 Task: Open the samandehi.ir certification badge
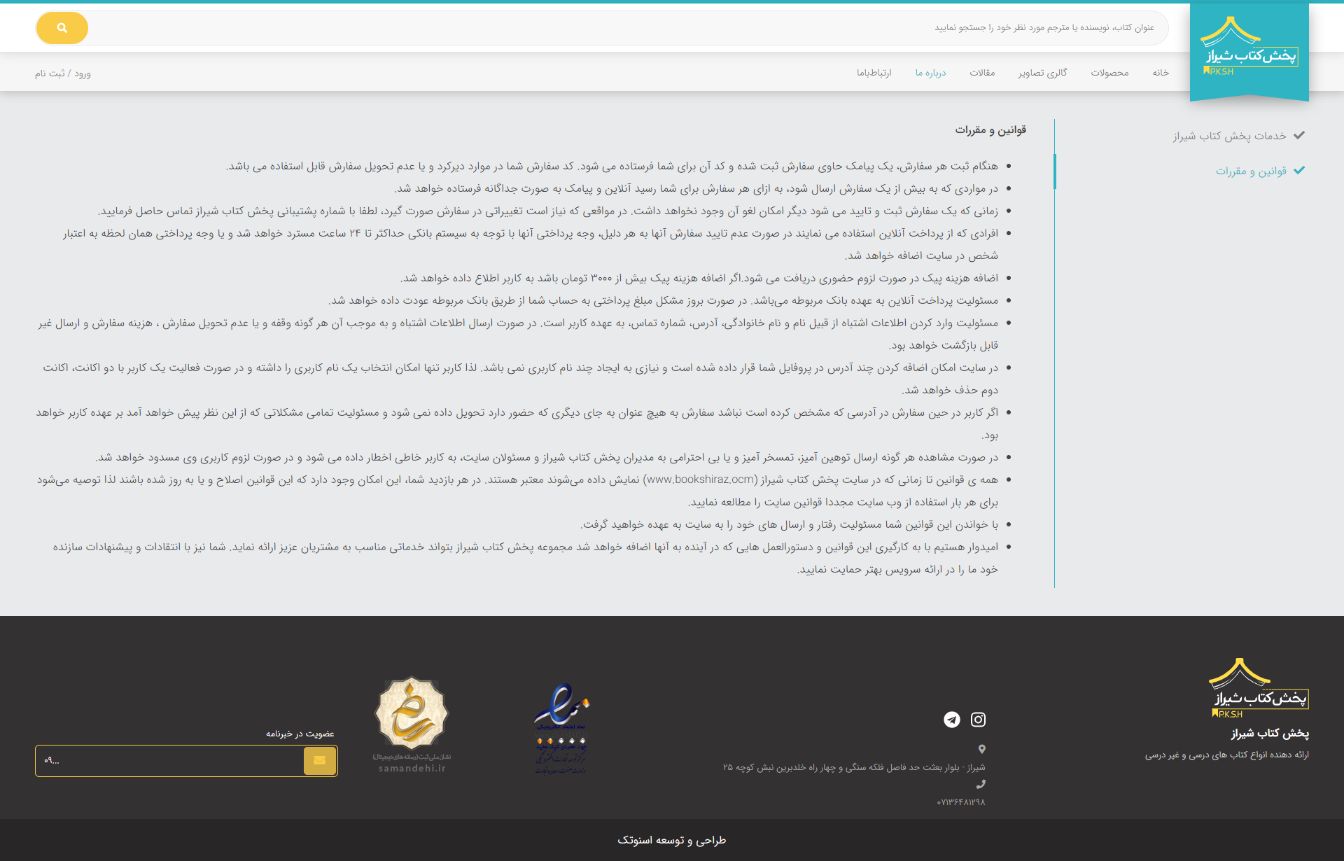[411, 725]
